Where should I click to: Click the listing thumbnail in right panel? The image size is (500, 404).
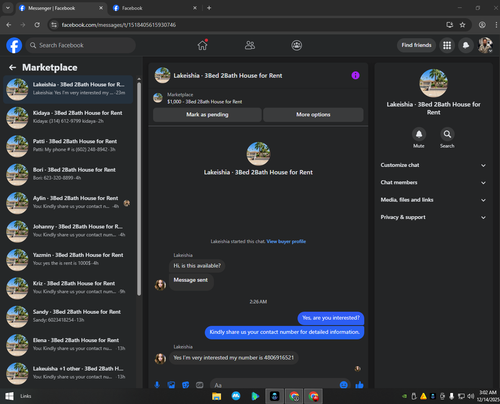[x=433, y=83]
